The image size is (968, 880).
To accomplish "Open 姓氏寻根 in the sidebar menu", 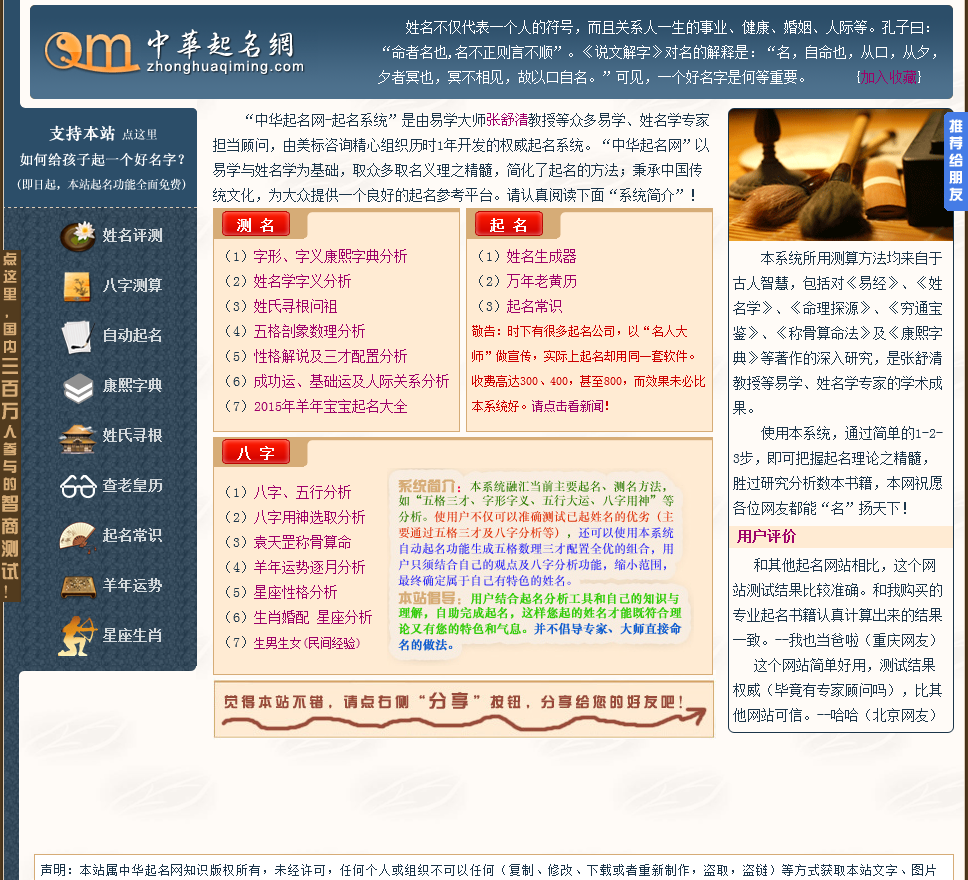I will (132, 436).
